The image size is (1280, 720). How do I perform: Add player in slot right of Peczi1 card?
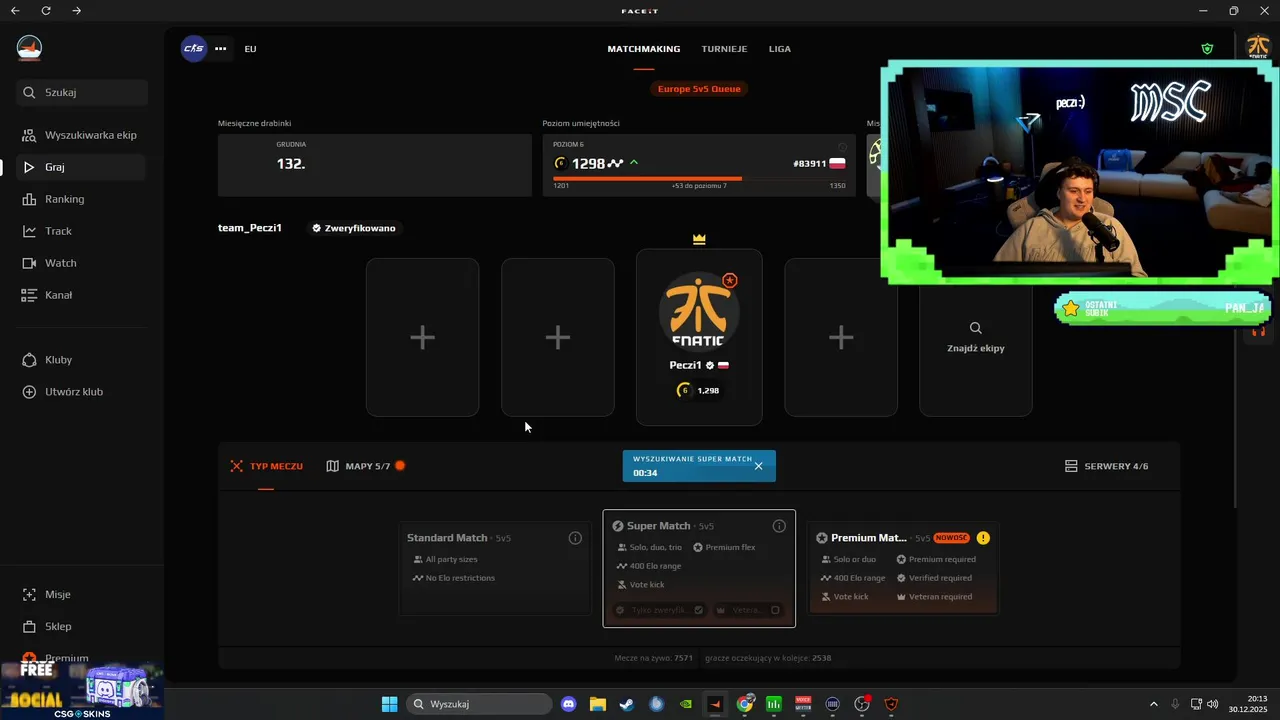pyautogui.click(x=841, y=337)
